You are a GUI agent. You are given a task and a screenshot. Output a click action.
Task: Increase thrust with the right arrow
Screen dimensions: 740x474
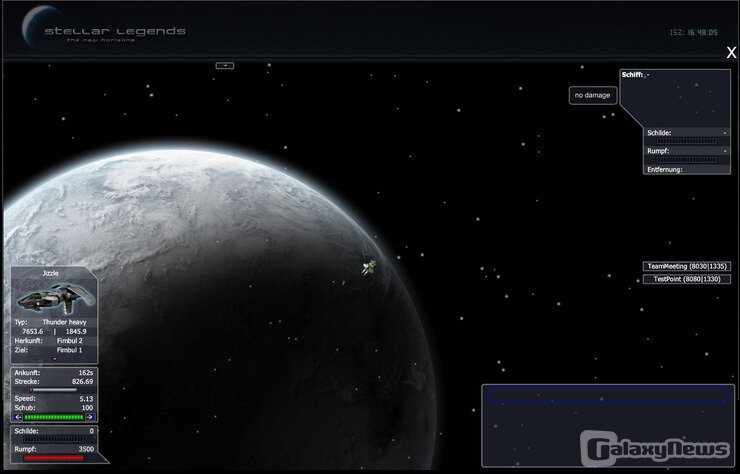(x=91, y=417)
